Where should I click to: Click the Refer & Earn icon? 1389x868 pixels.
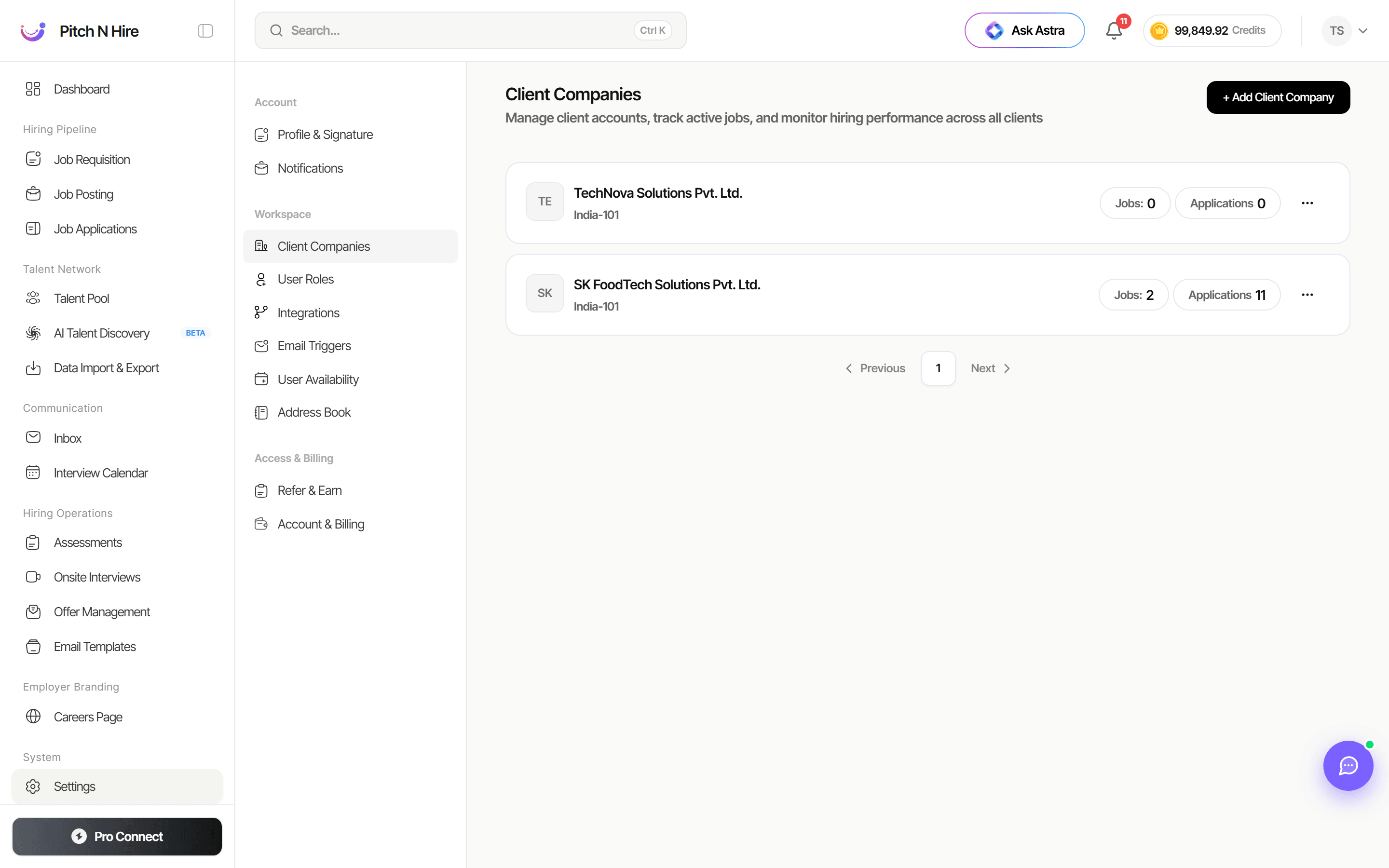(x=262, y=491)
